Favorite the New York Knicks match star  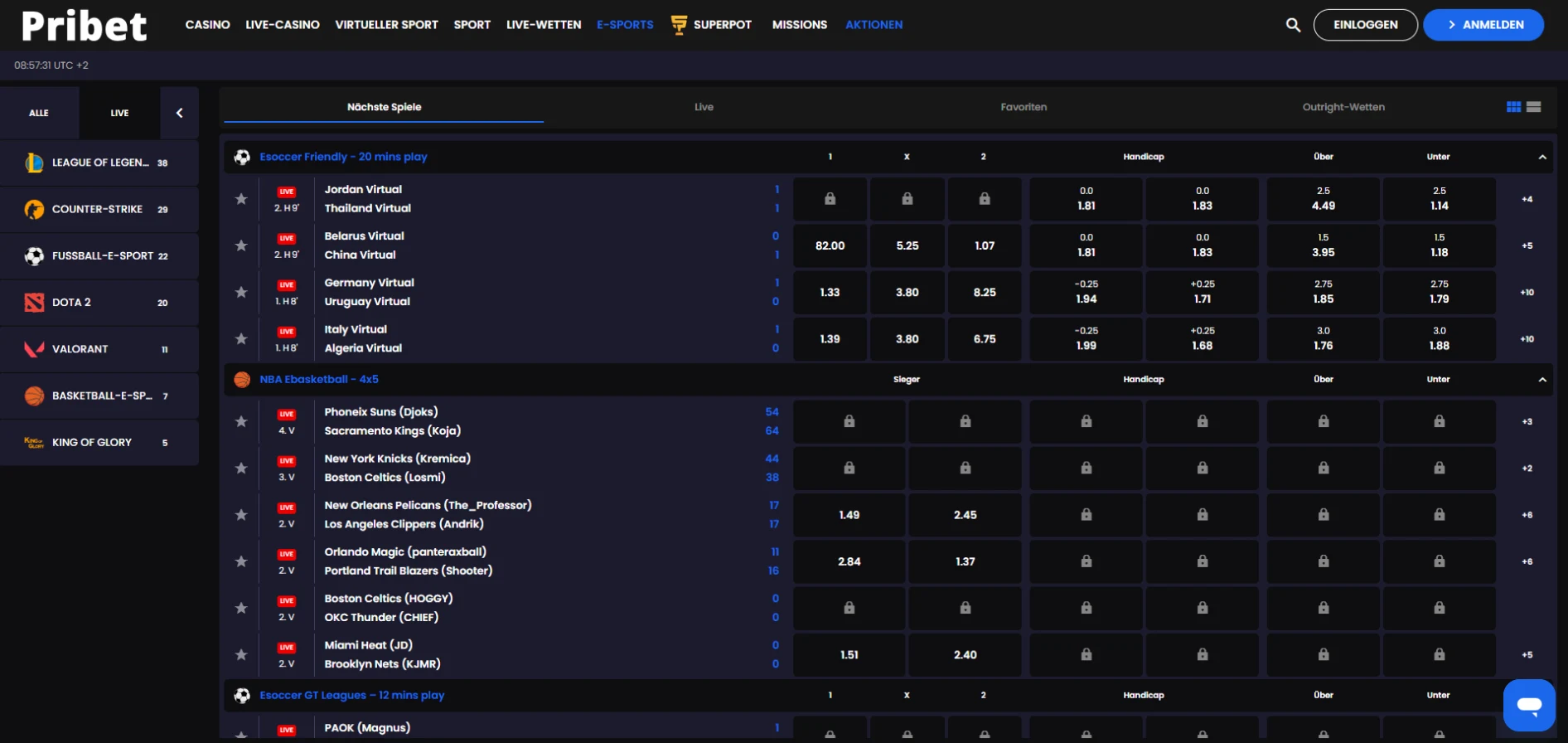(241, 468)
